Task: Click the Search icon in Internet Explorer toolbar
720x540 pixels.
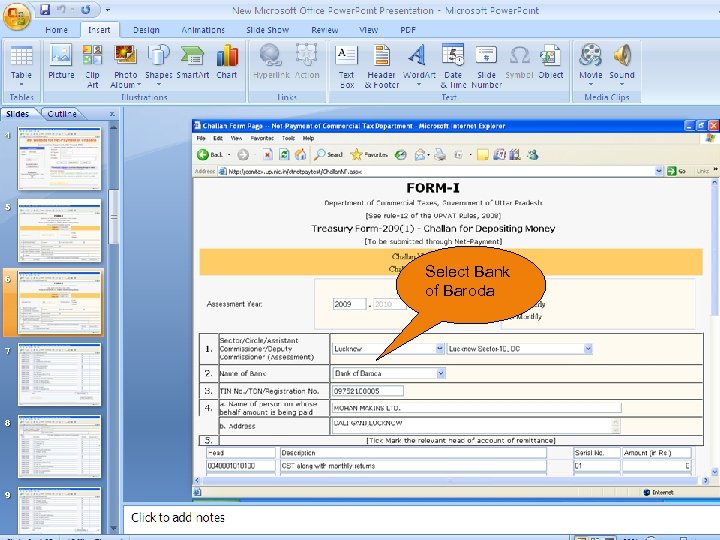Action: click(x=328, y=155)
